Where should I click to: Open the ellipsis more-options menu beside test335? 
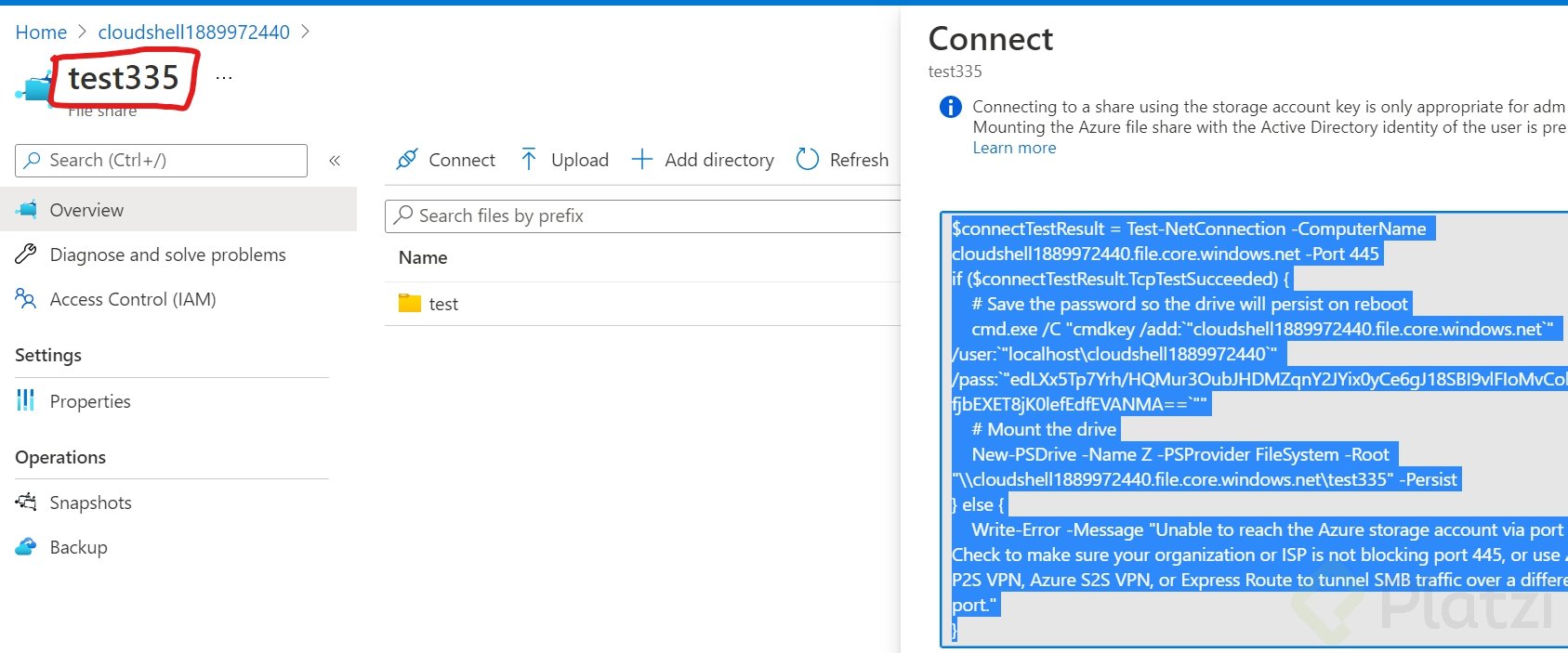coord(224,78)
